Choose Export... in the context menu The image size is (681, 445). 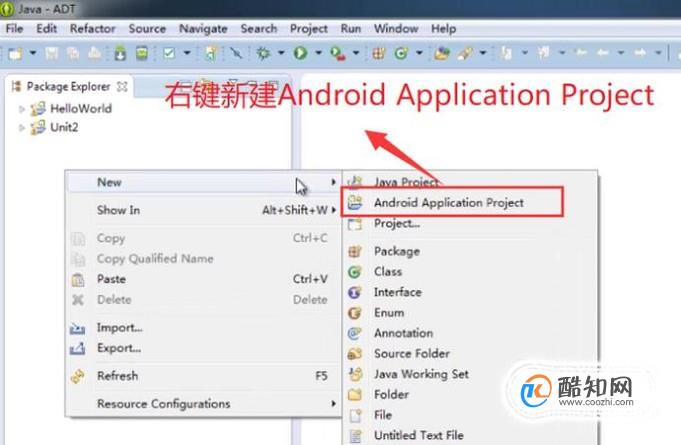(x=203, y=348)
